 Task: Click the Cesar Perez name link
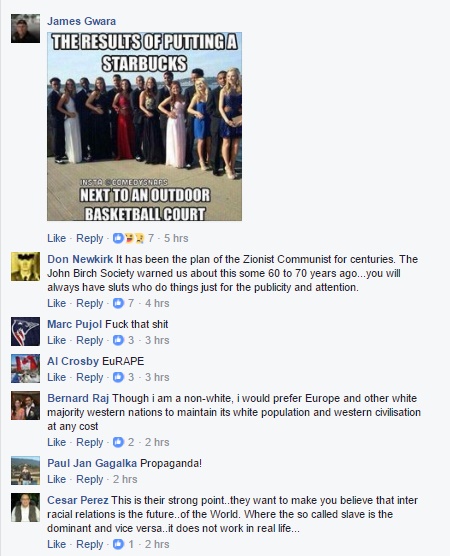click(78, 500)
